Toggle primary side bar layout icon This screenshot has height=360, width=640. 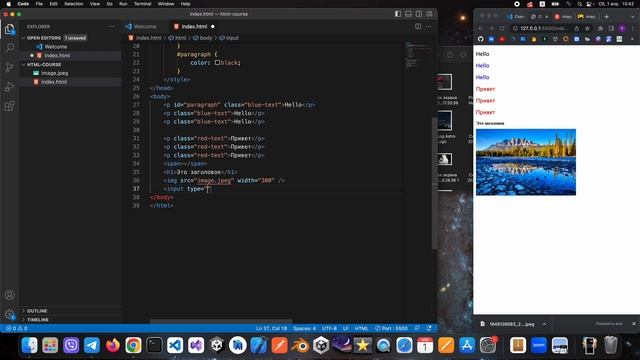(x=398, y=14)
